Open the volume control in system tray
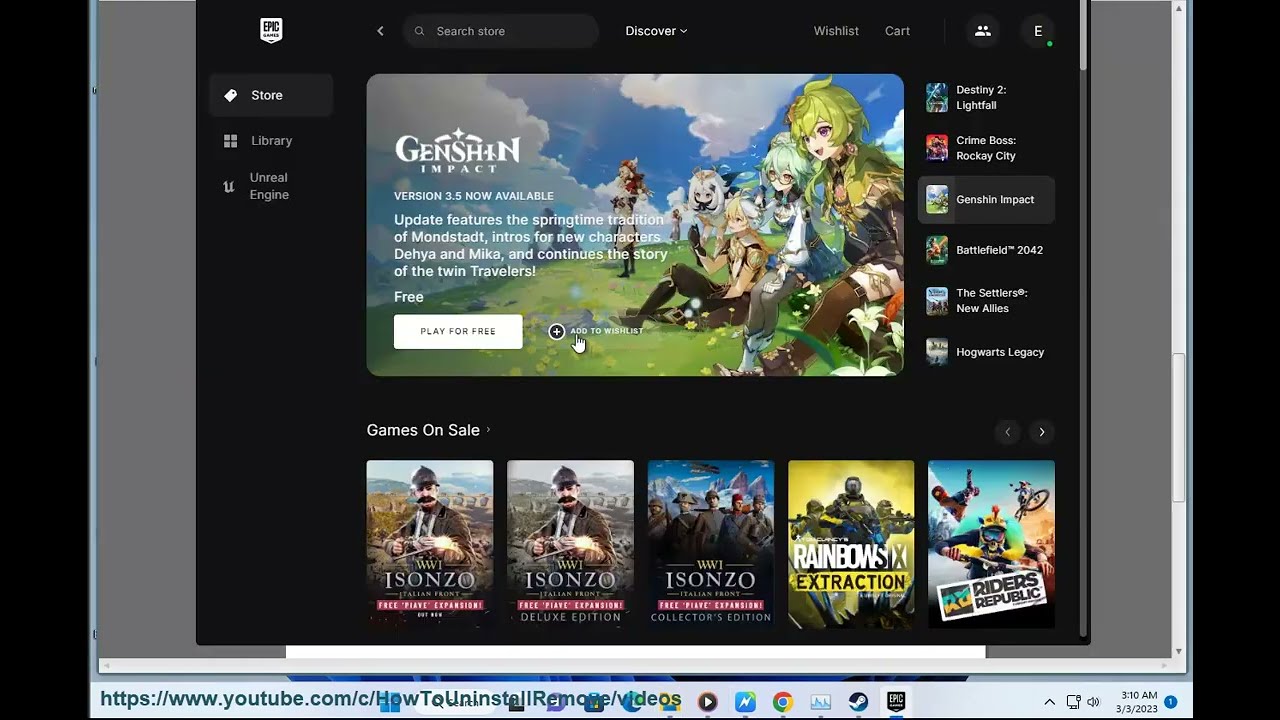The width and height of the screenshot is (1280, 720). coord(1093,702)
